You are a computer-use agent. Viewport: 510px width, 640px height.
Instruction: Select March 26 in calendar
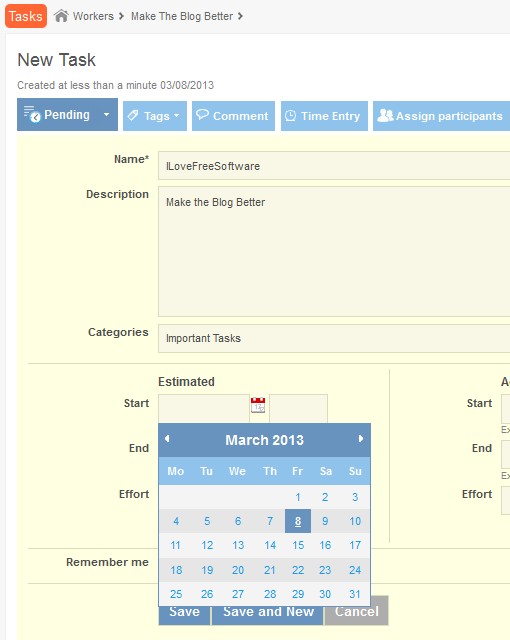click(x=207, y=594)
